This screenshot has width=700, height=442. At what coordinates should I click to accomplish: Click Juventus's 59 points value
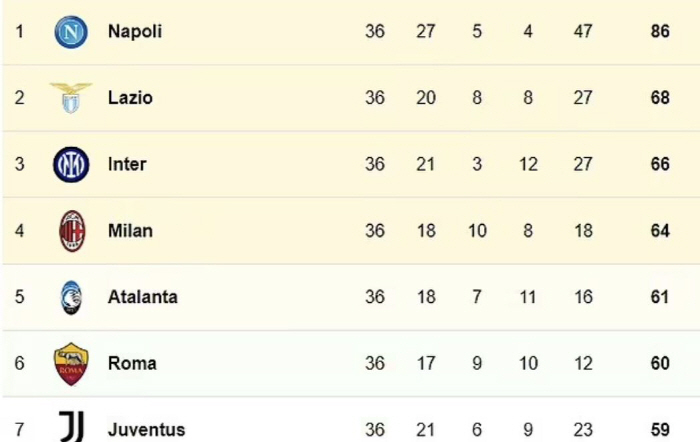tap(660, 429)
